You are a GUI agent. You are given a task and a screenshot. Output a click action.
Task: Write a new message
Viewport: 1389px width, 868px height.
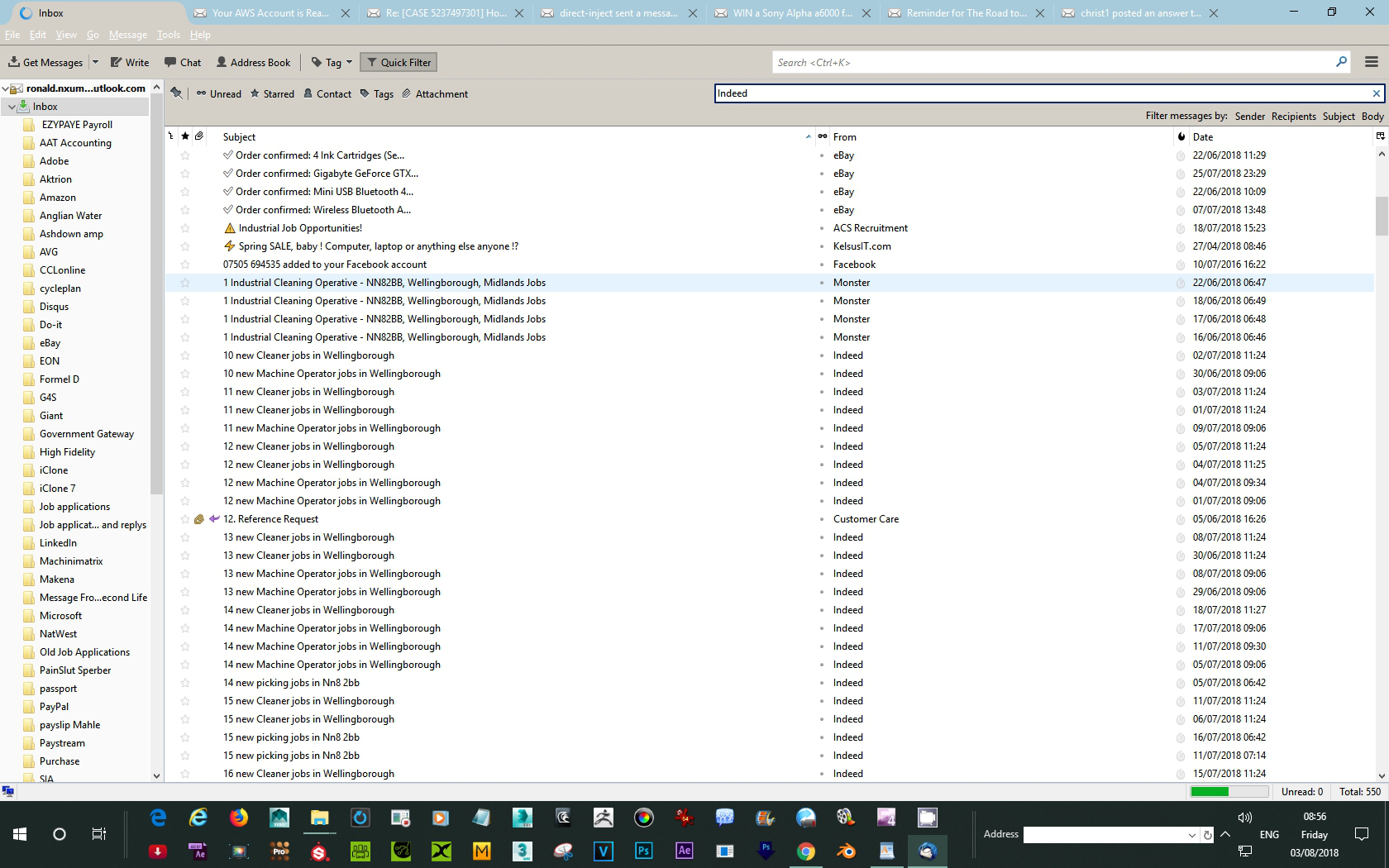pyautogui.click(x=130, y=63)
